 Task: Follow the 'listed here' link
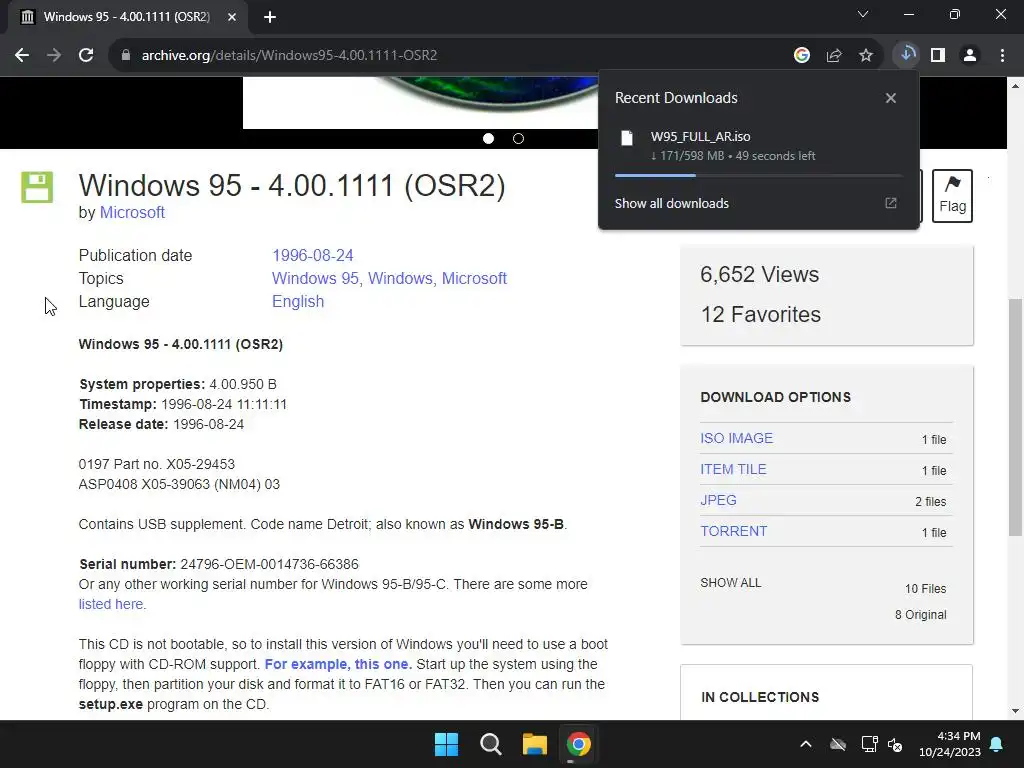[x=110, y=604]
